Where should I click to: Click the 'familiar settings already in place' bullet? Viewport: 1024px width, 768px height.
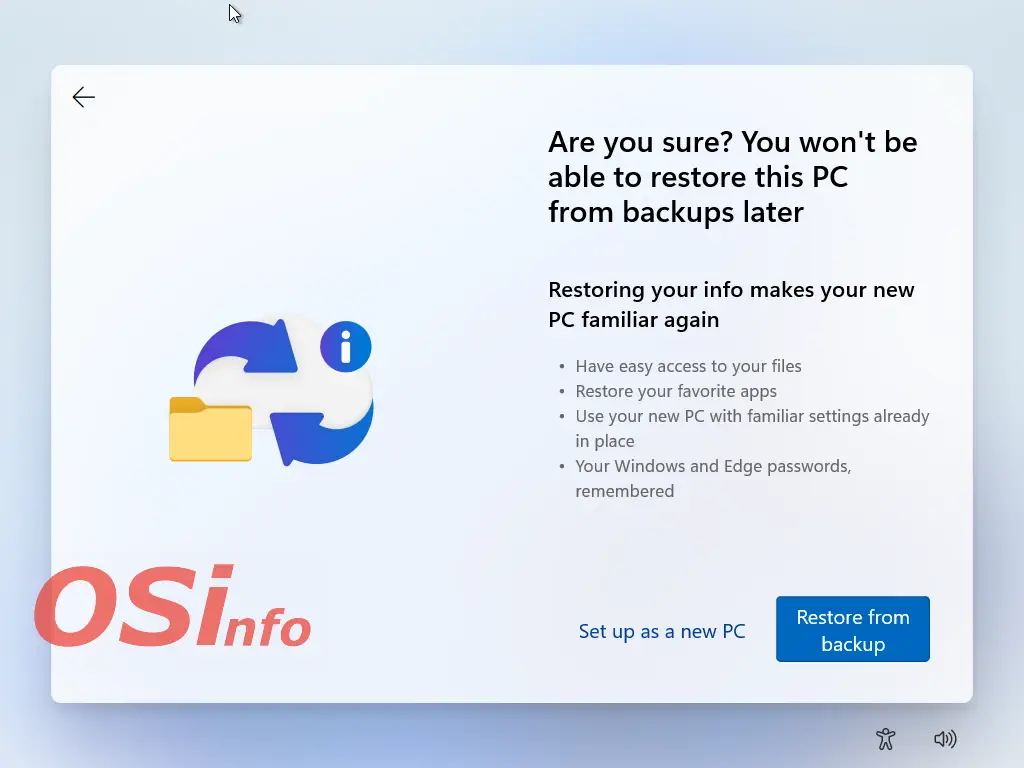tap(752, 428)
